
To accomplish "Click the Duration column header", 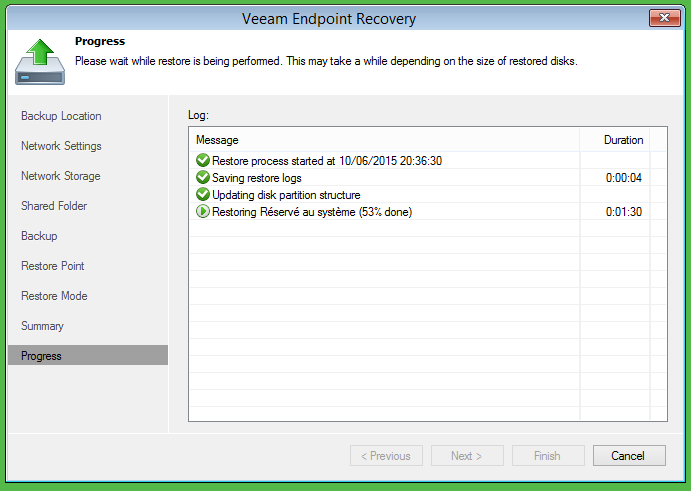I will point(615,140).
